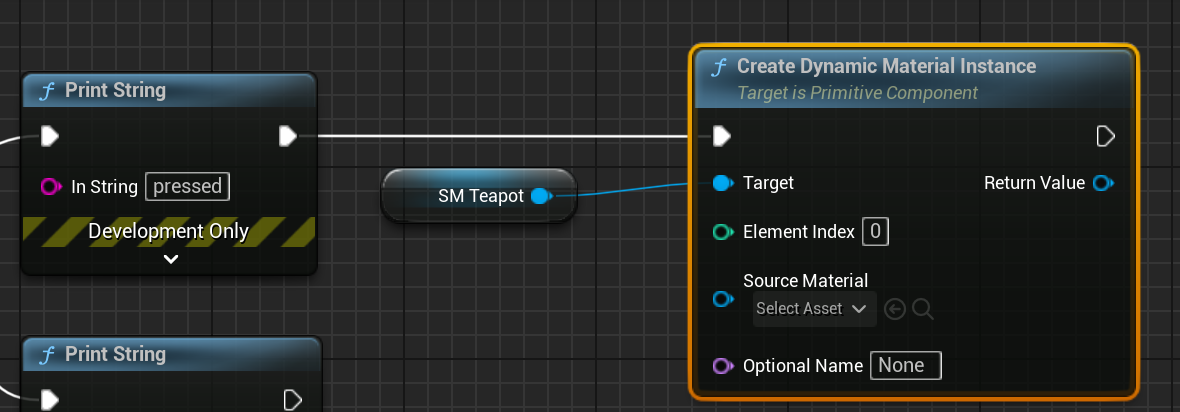This screenshot has height=412, width=1180.
Task: Select the Create Dynamic Material Instance node title
Action: coord(887,66)
